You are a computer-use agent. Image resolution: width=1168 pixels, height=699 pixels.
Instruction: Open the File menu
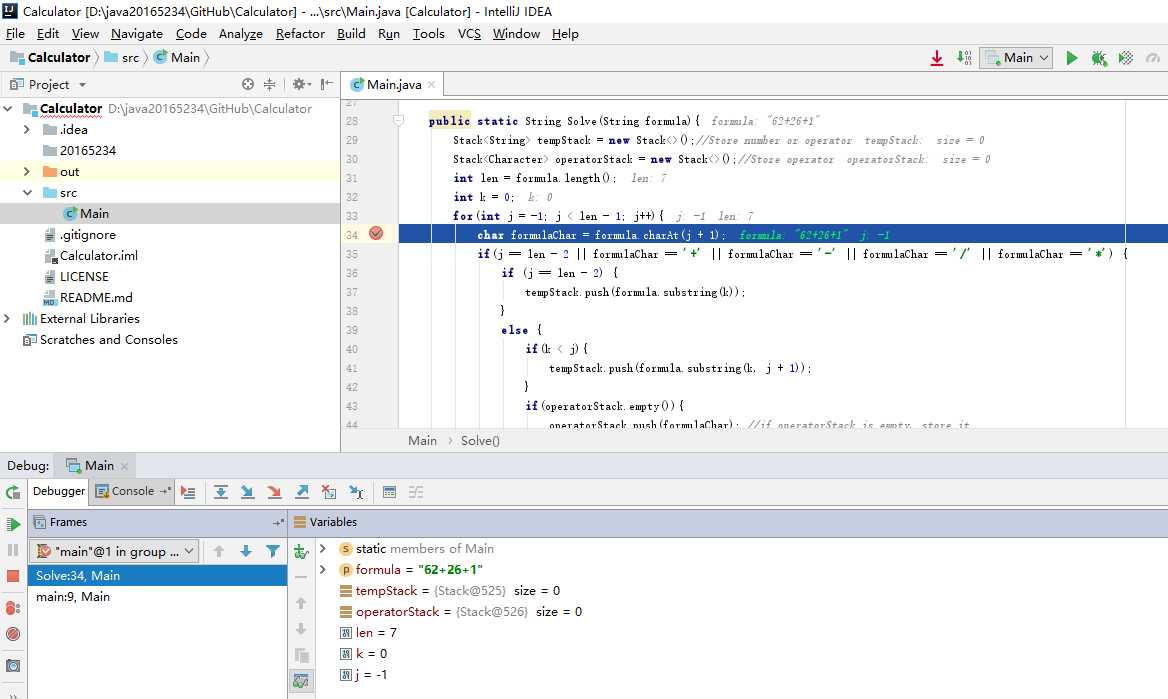[15, 34]
